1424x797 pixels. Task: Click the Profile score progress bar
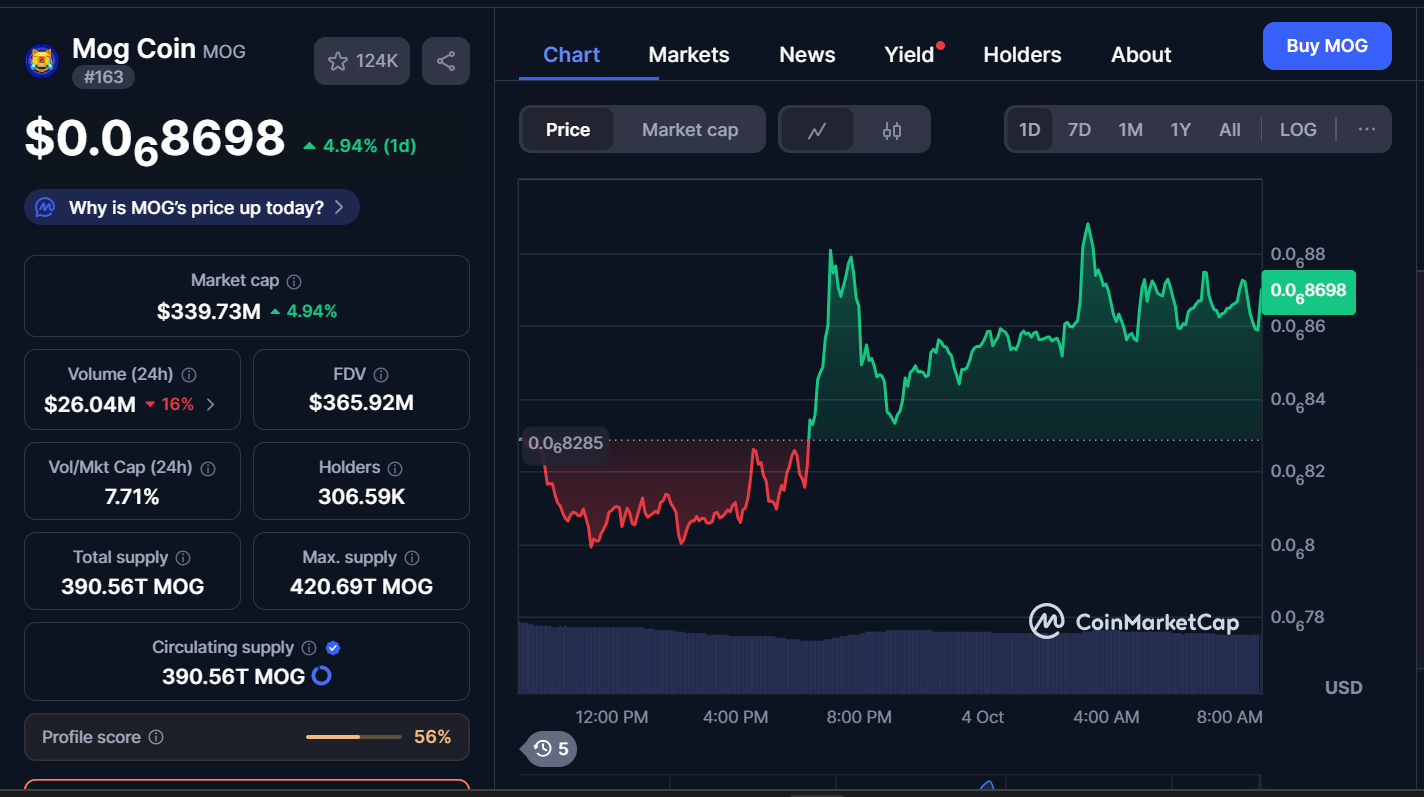pyautogui.click(x=353, y=737)
